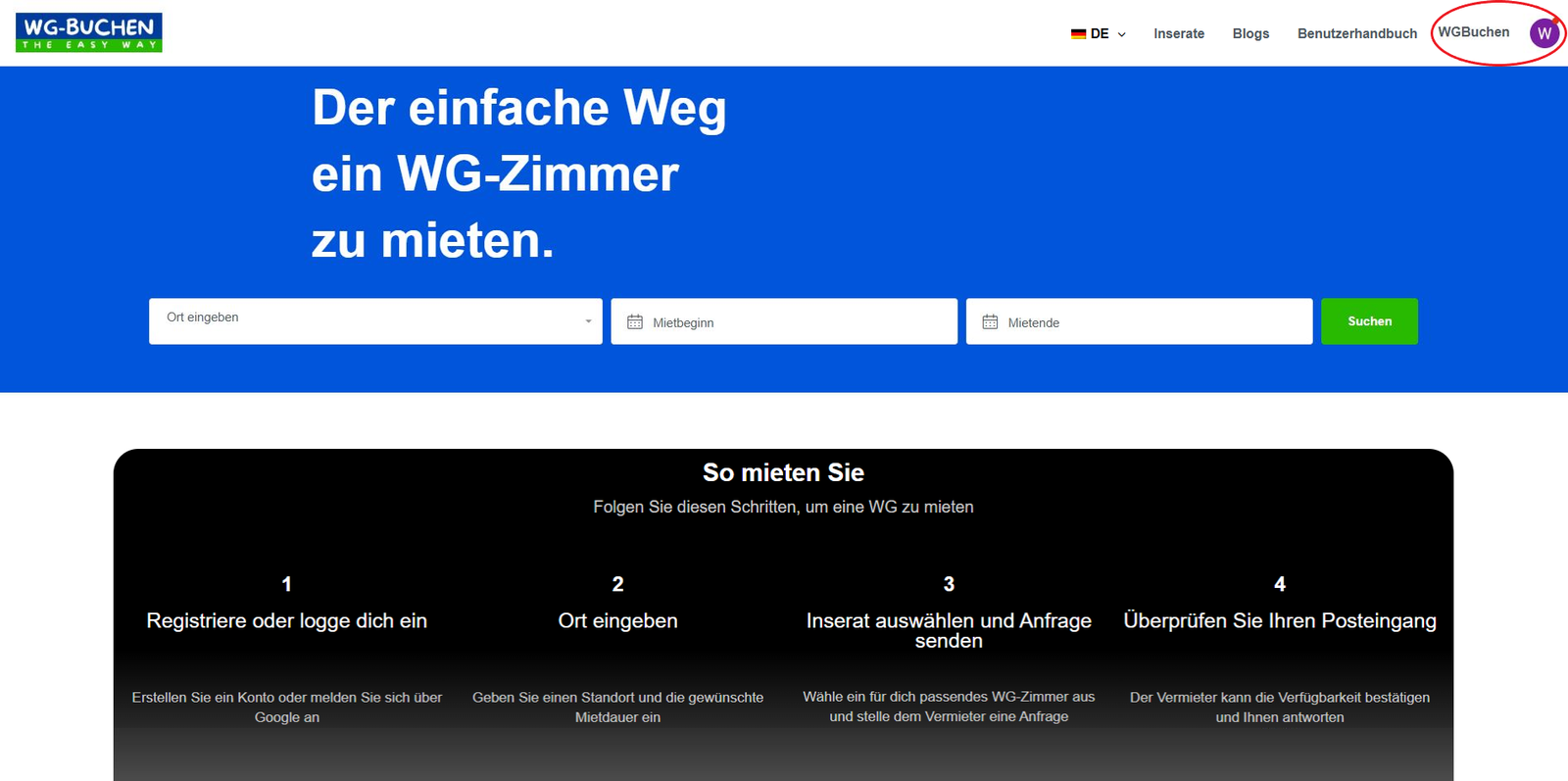Click 'Wähle ein für dich passendes' description
The image size is (1568, 781).
pos(949,707)
